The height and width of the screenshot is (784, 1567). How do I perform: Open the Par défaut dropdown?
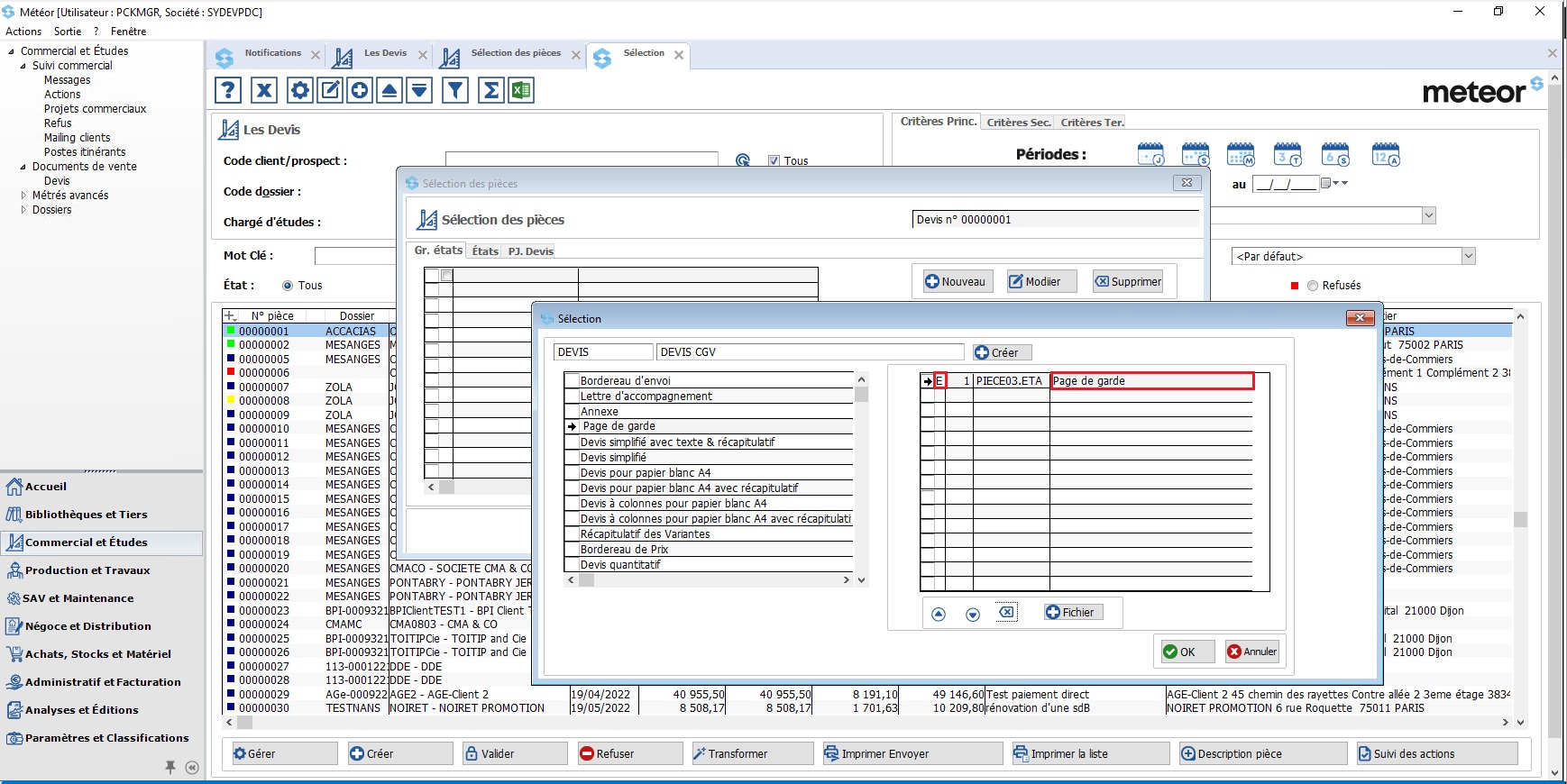[x=1468, y=256]
